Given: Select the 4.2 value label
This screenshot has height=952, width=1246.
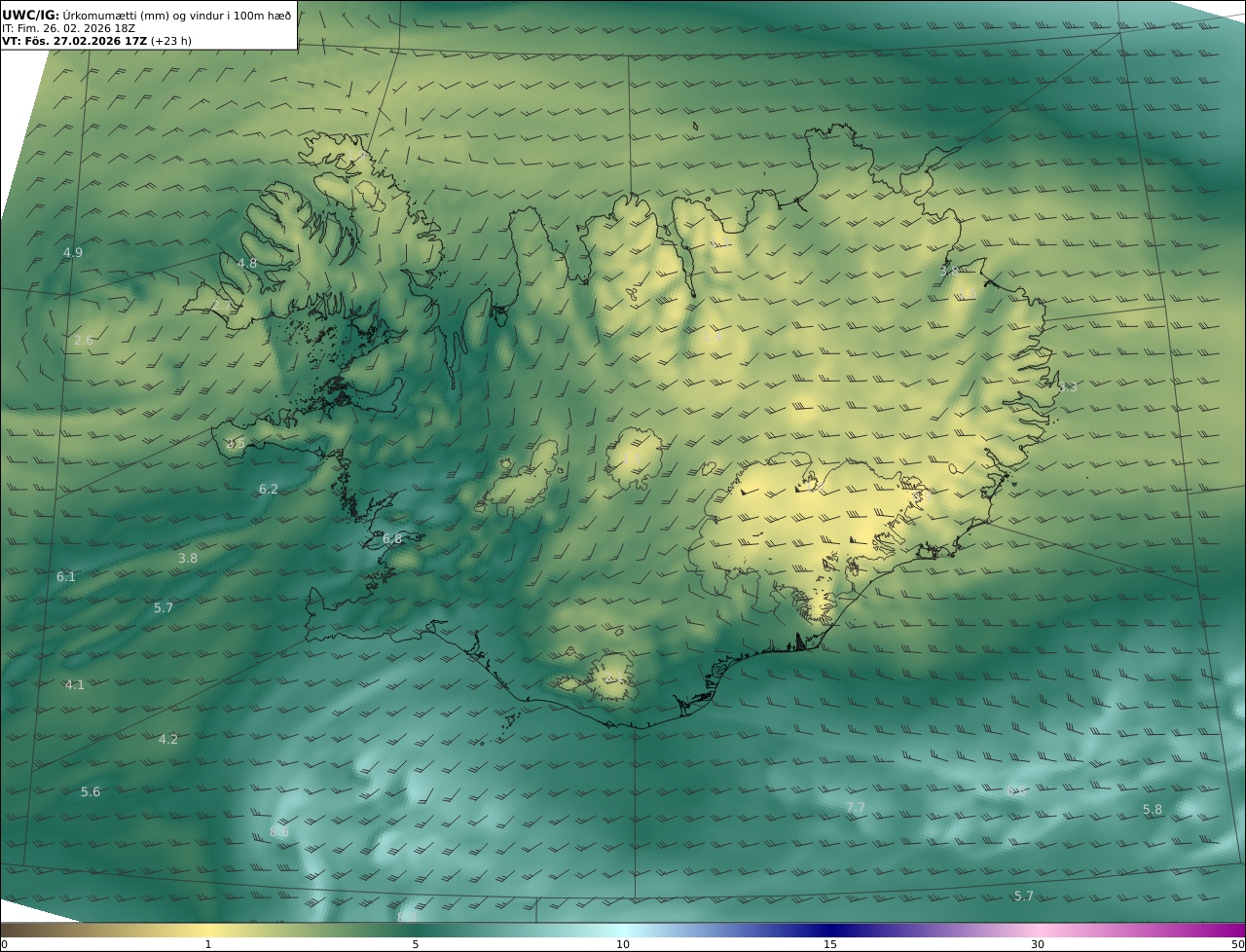Looking at the screenshot, I should click(168, 740).
